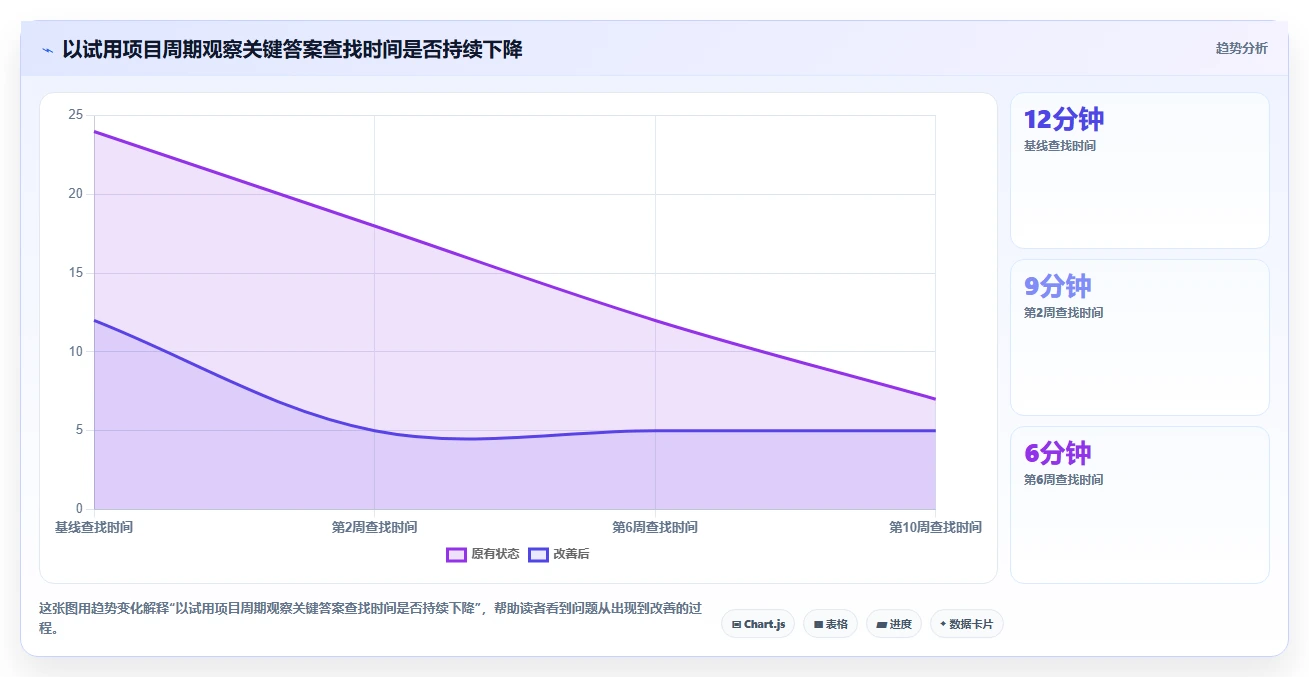Click the 原有状态 purple legend swatch
This screenshot has width=1309, height=677.
tap(456, 554)
